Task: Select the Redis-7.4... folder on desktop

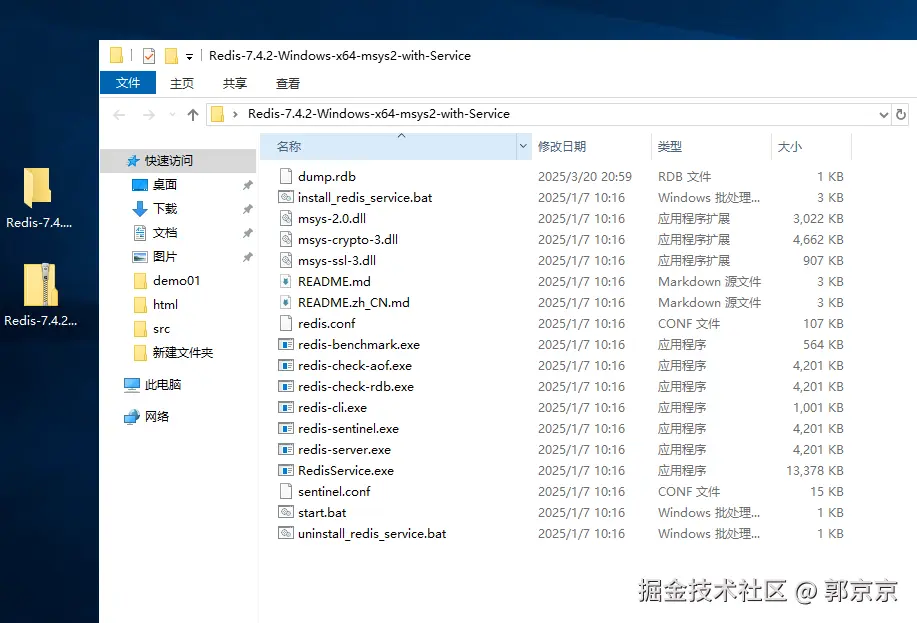Action: [x=39, y=198]
